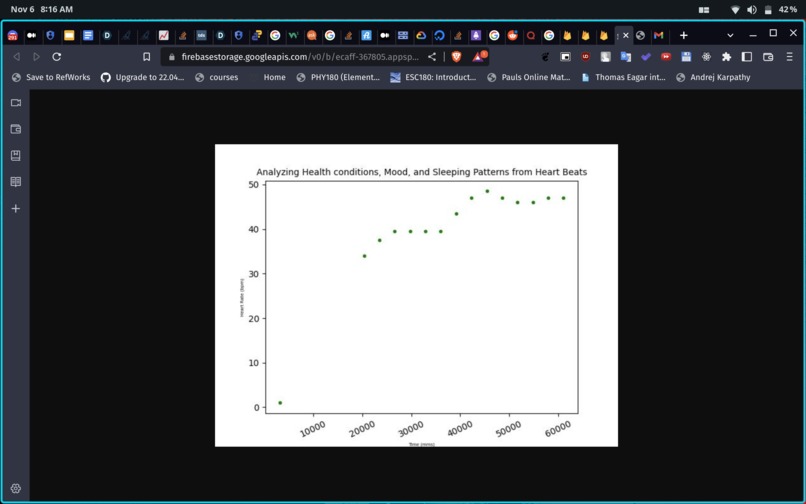Switch to the 'tds' tab
806x504 pixels.
pyautogui.click(x=202, y=35)
